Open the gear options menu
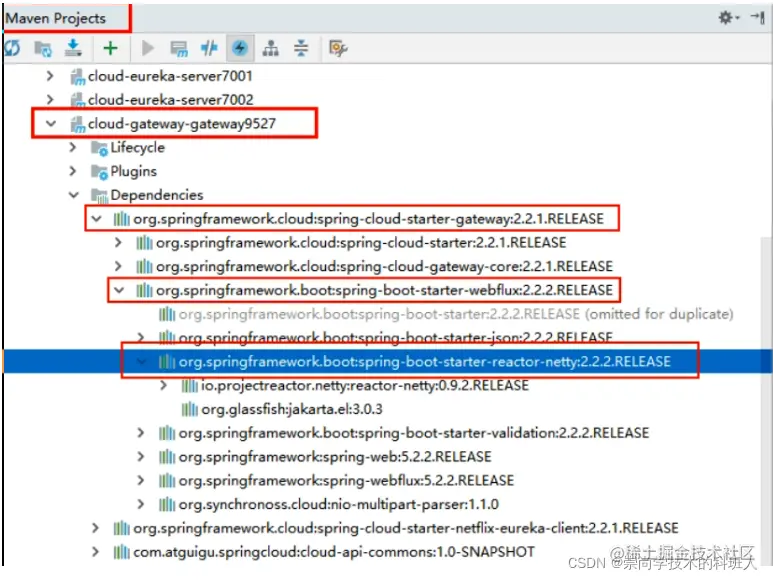This screenshot has height=580, width=773. point(729,18)
